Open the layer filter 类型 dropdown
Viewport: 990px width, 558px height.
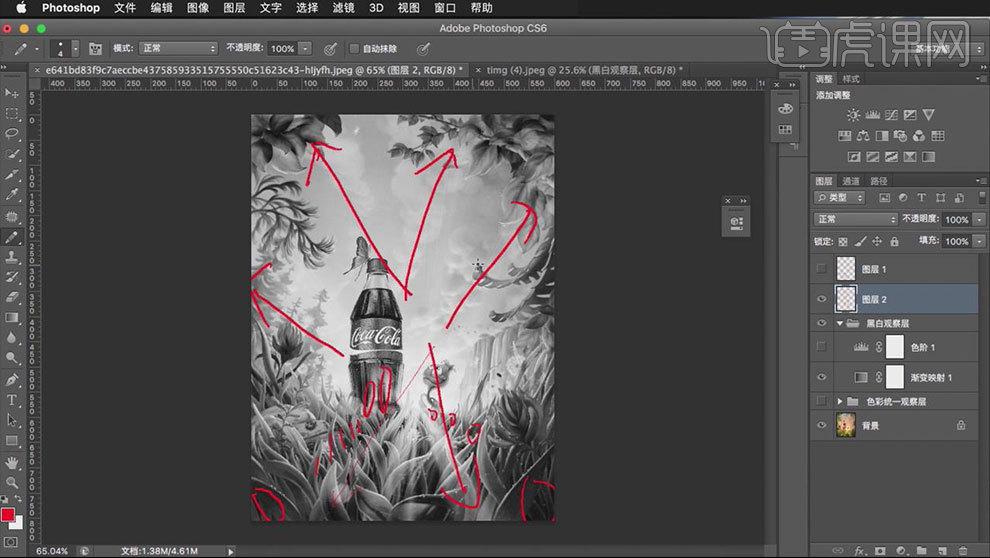pyautogui.click(x=839, y=198)
